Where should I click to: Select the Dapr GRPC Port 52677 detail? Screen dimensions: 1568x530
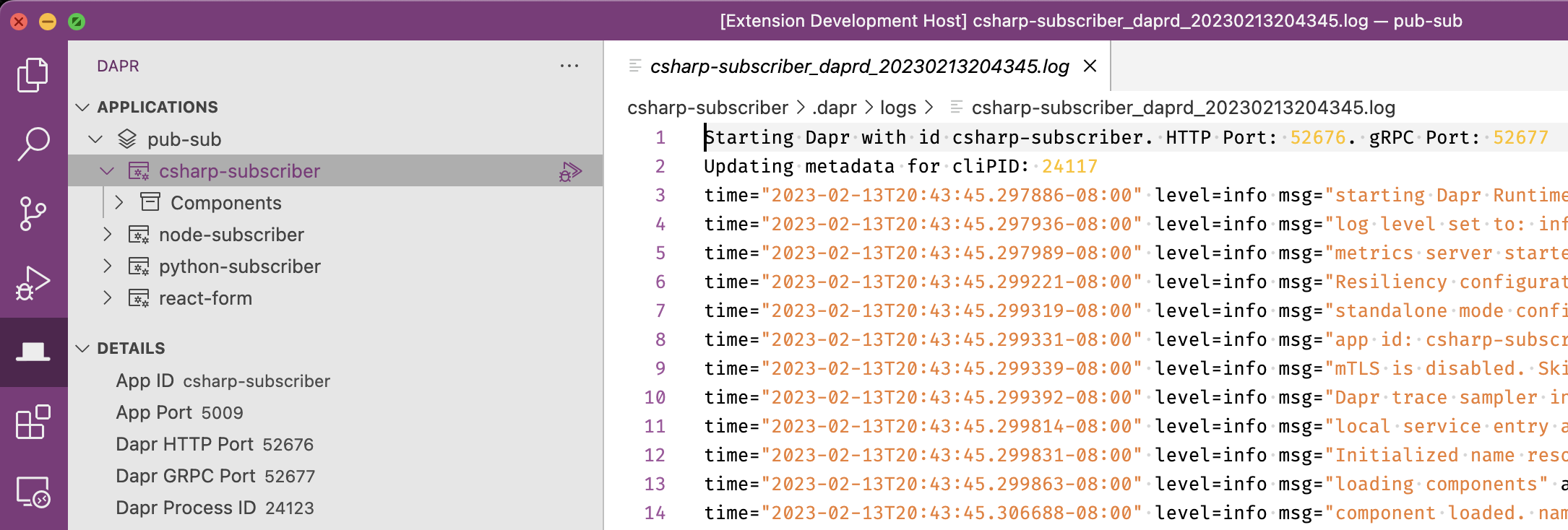[x=215, y=476]
